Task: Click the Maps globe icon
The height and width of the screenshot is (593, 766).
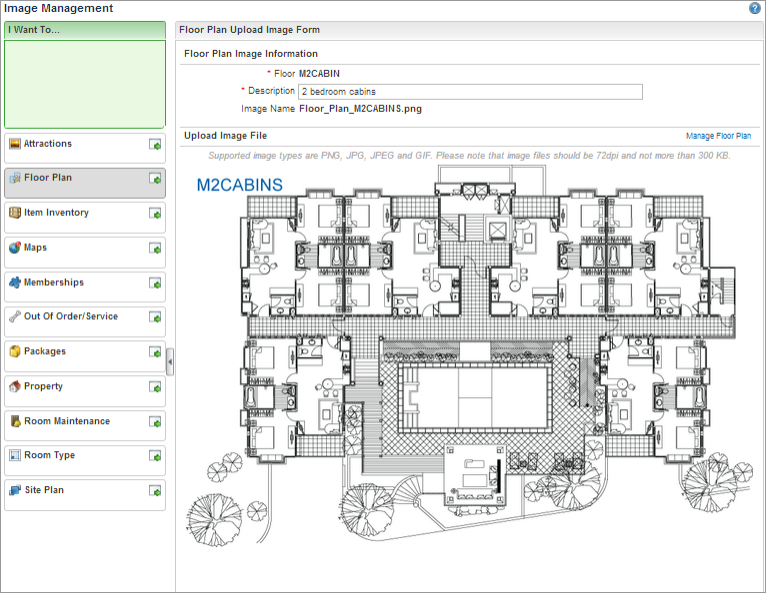Action: 15,248
